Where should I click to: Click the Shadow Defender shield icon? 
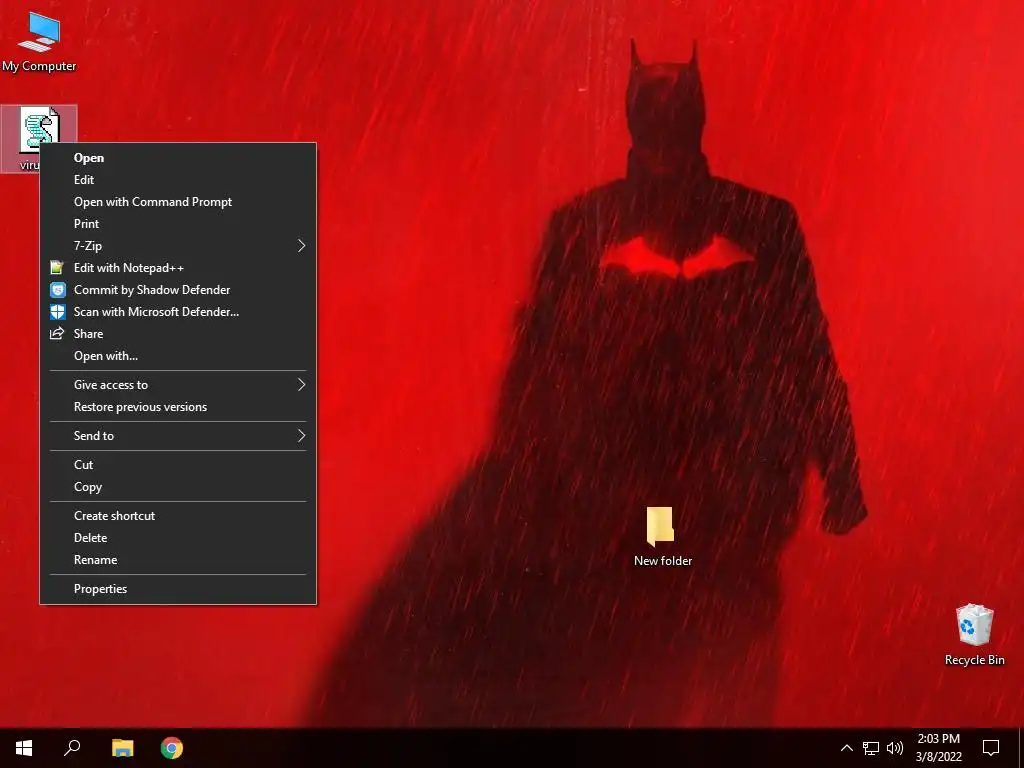[57, 290]
